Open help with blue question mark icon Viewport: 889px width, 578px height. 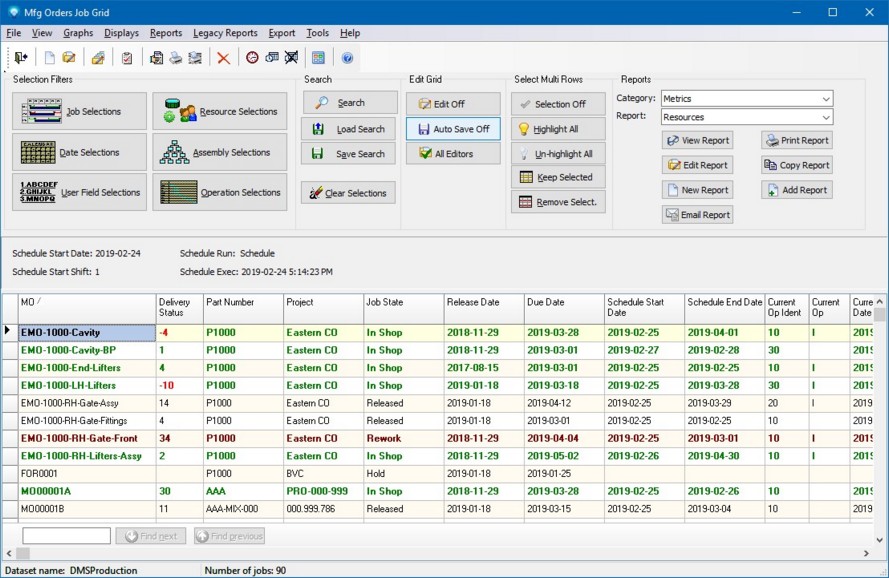pyautogui.click(x=347, y=58)
